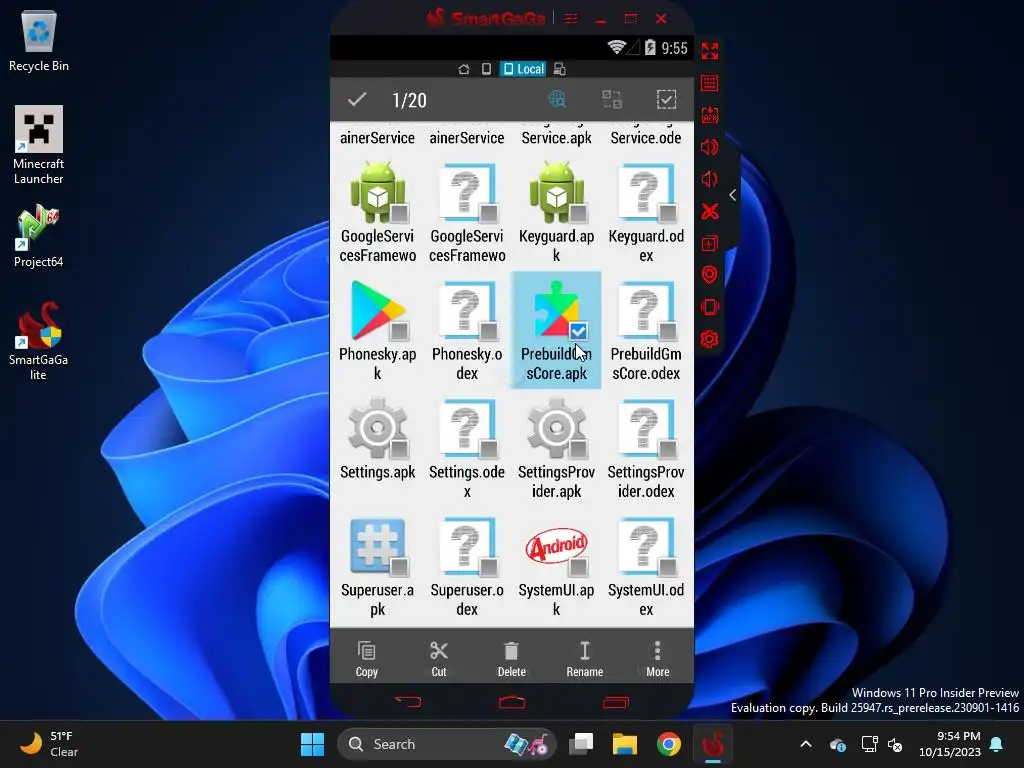Toggle fullscreen from SmartGaGa sidebar

pos(709,51)
